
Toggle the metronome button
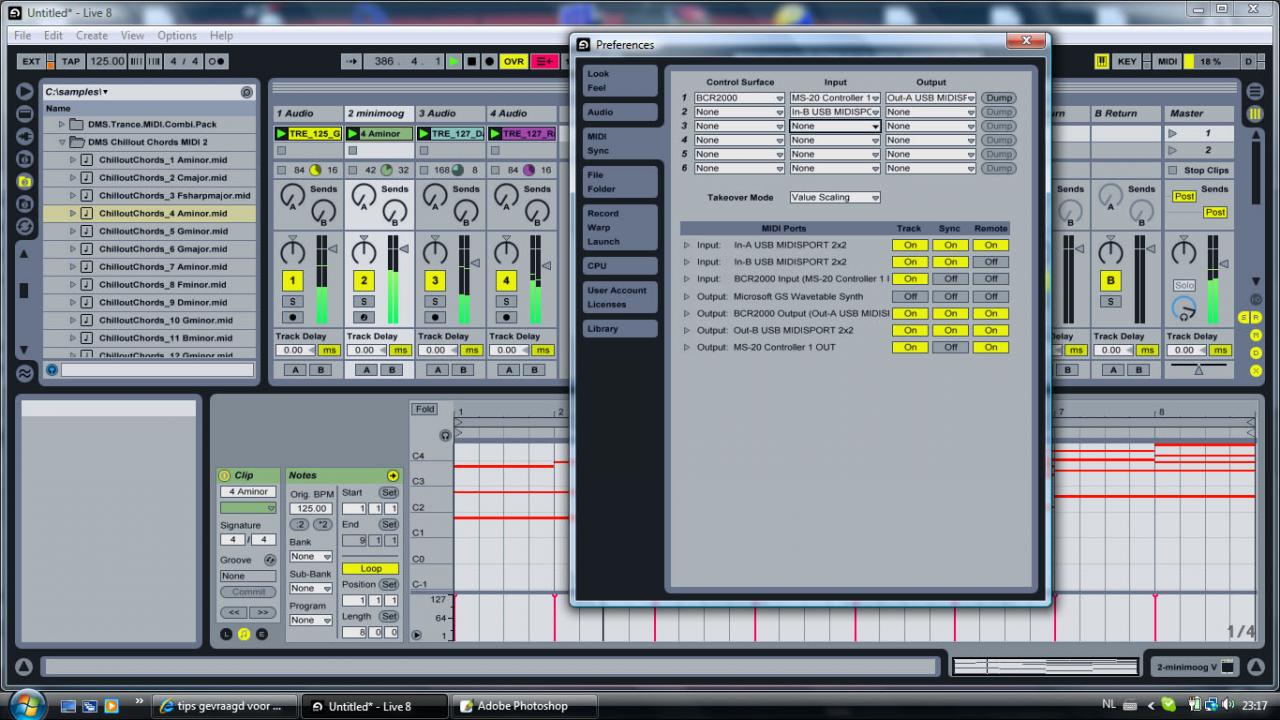coord(216,61)
